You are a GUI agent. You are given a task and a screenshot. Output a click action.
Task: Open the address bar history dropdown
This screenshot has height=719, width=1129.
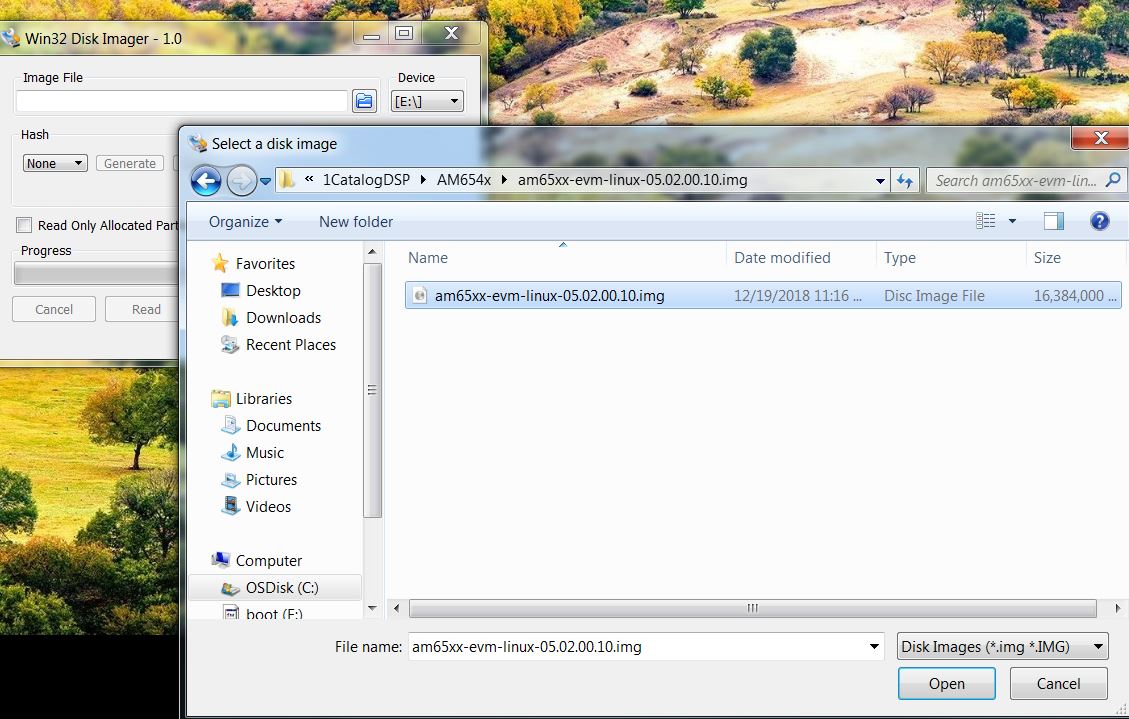[x=880, y=181]
